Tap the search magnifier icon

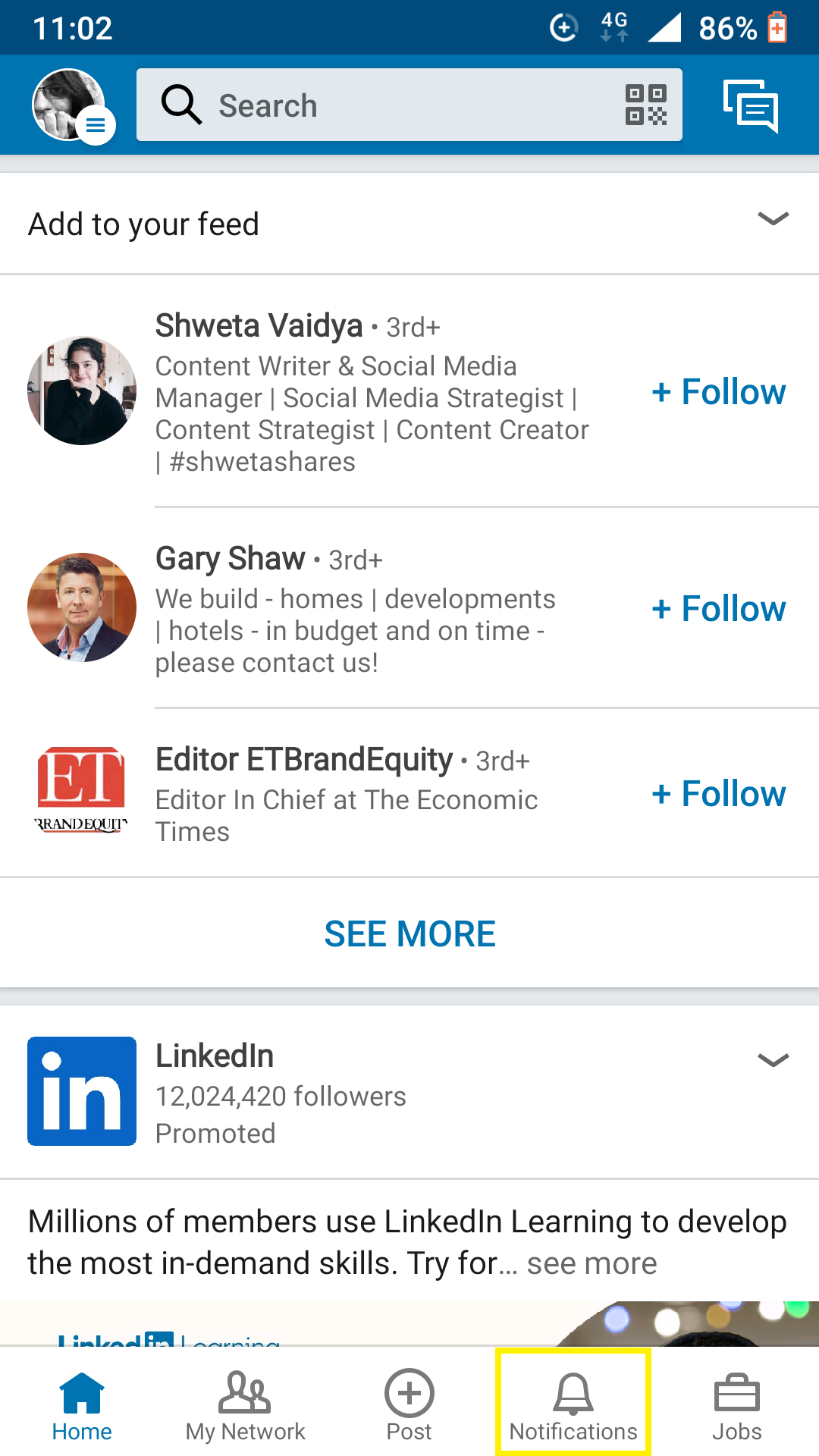(181, 105)
